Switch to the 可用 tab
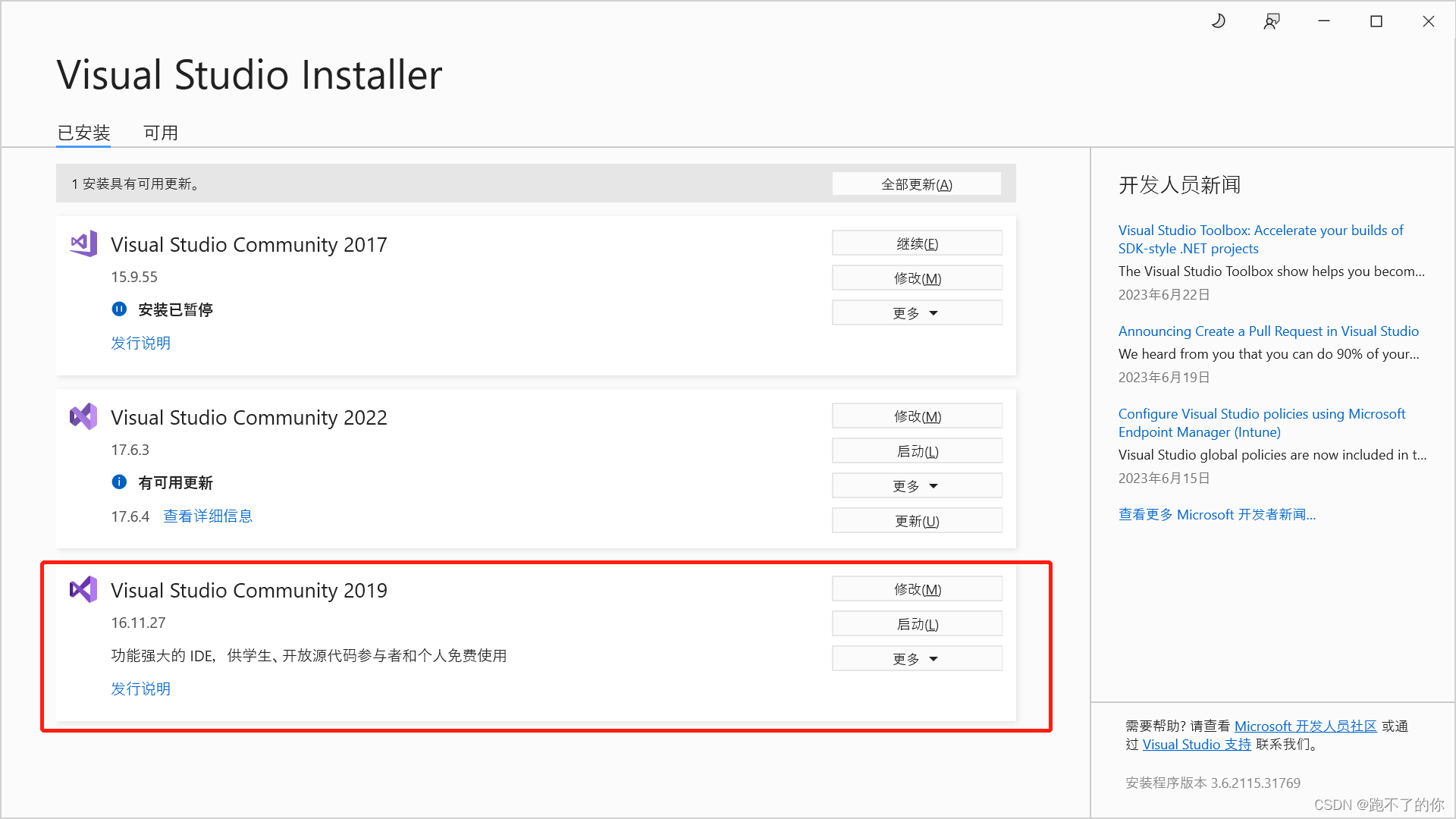1456x819 pixels. pos(161,133)
